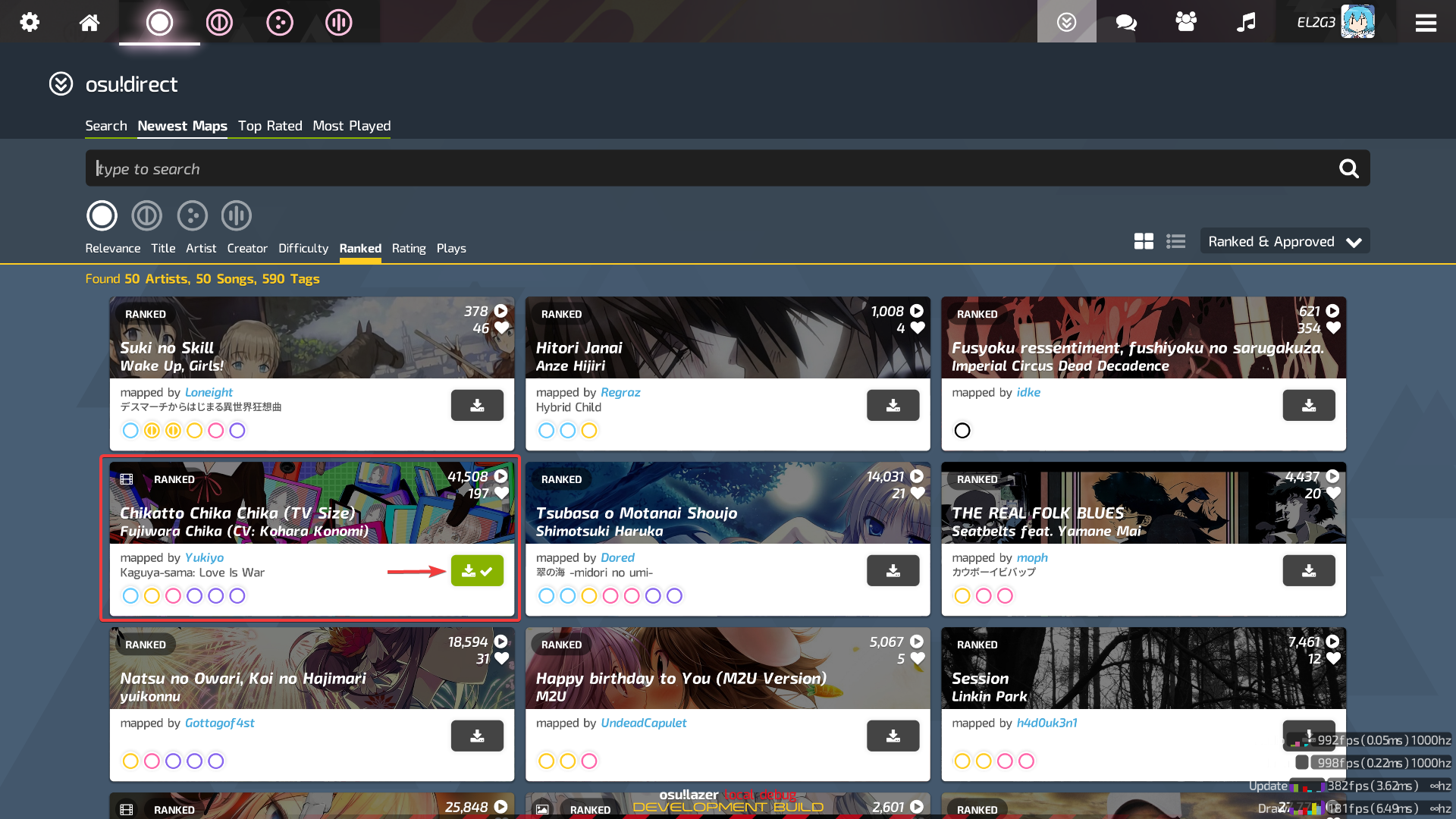This screenshot has width=1456, height=819.
Task: Click the home icon in the toolbar
Action: pyautogui.click(x=89, y=22)
